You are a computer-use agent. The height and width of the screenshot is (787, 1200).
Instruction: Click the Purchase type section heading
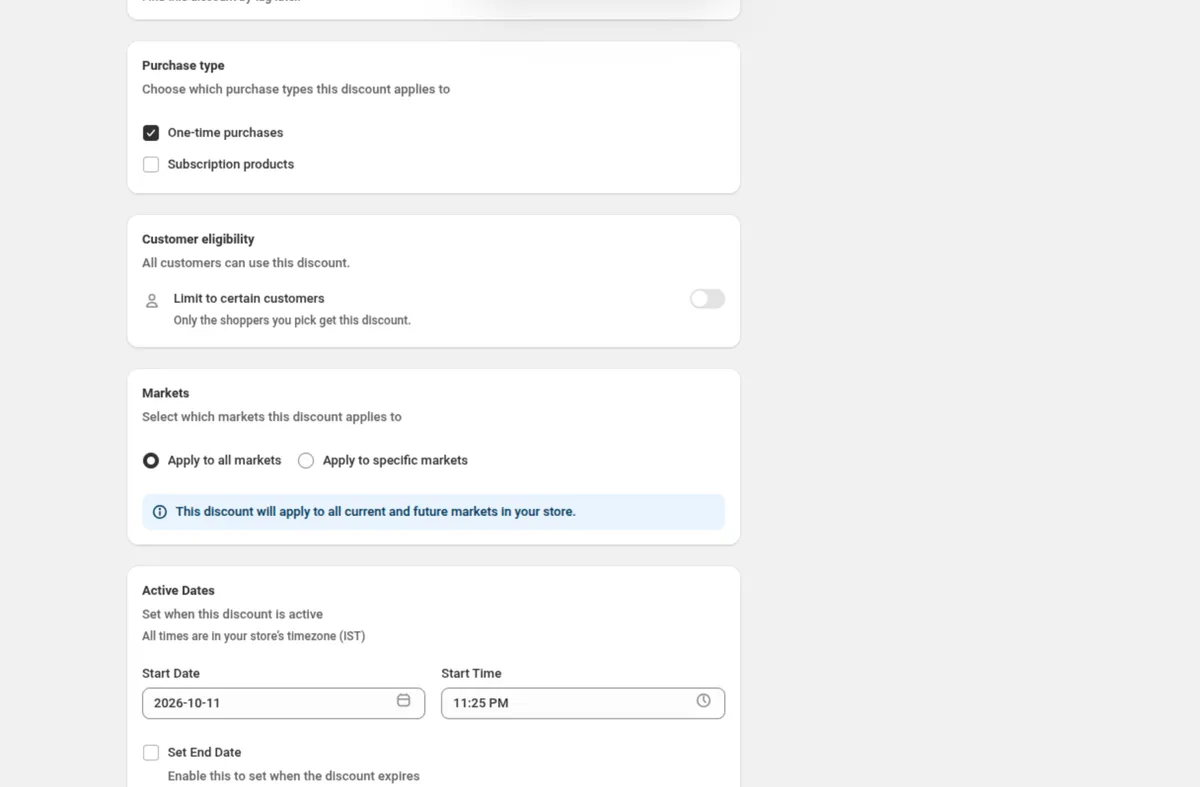coord(183,66)
